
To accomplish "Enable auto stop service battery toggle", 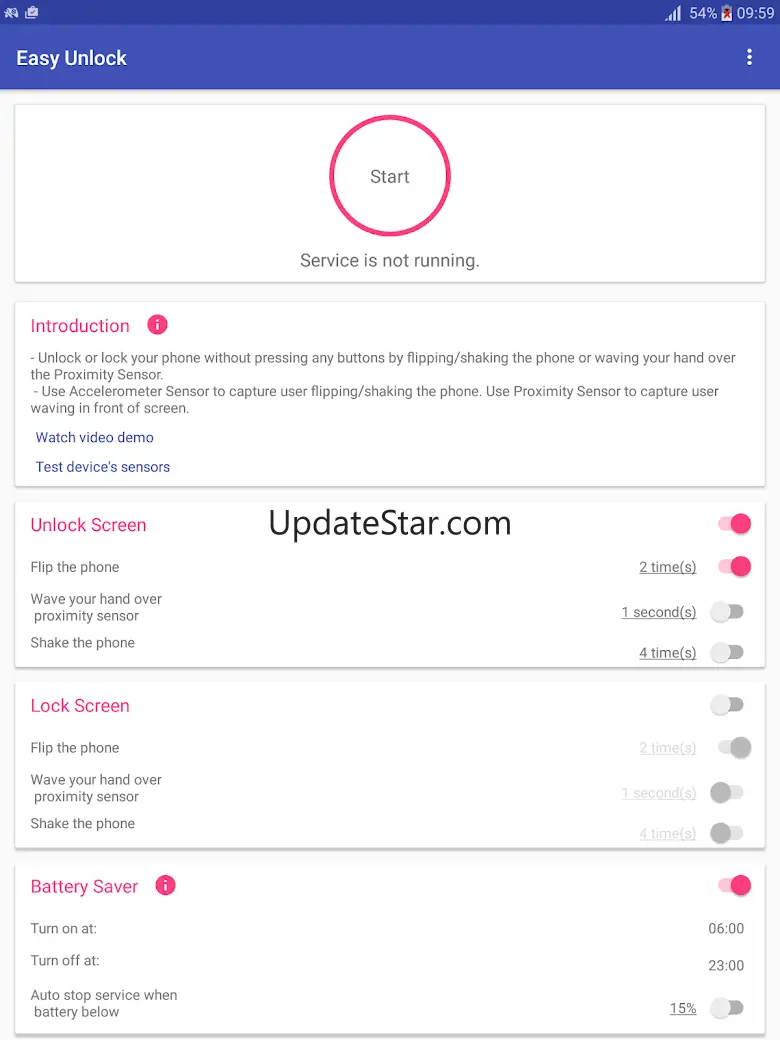I will pyautogui.click(x=727, y=1008).
